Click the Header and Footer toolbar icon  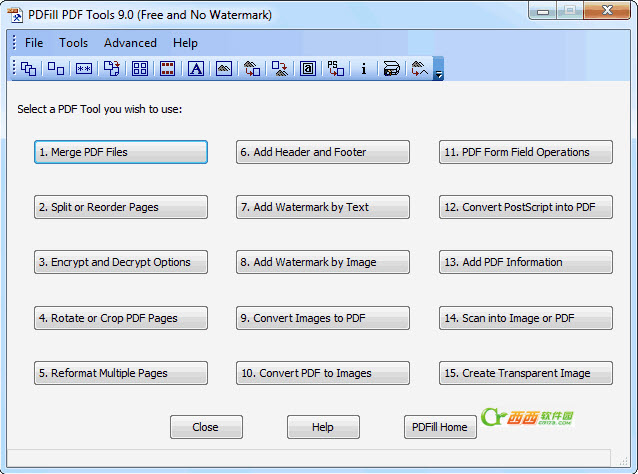[x=167, y=68]
